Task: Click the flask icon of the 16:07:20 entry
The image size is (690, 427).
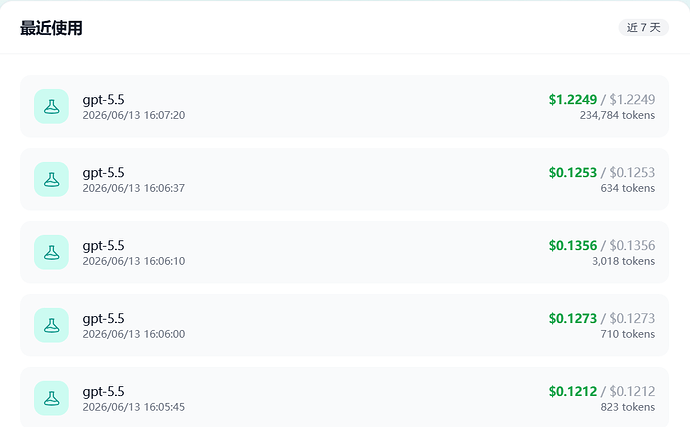Action: (x=51, y=107)
